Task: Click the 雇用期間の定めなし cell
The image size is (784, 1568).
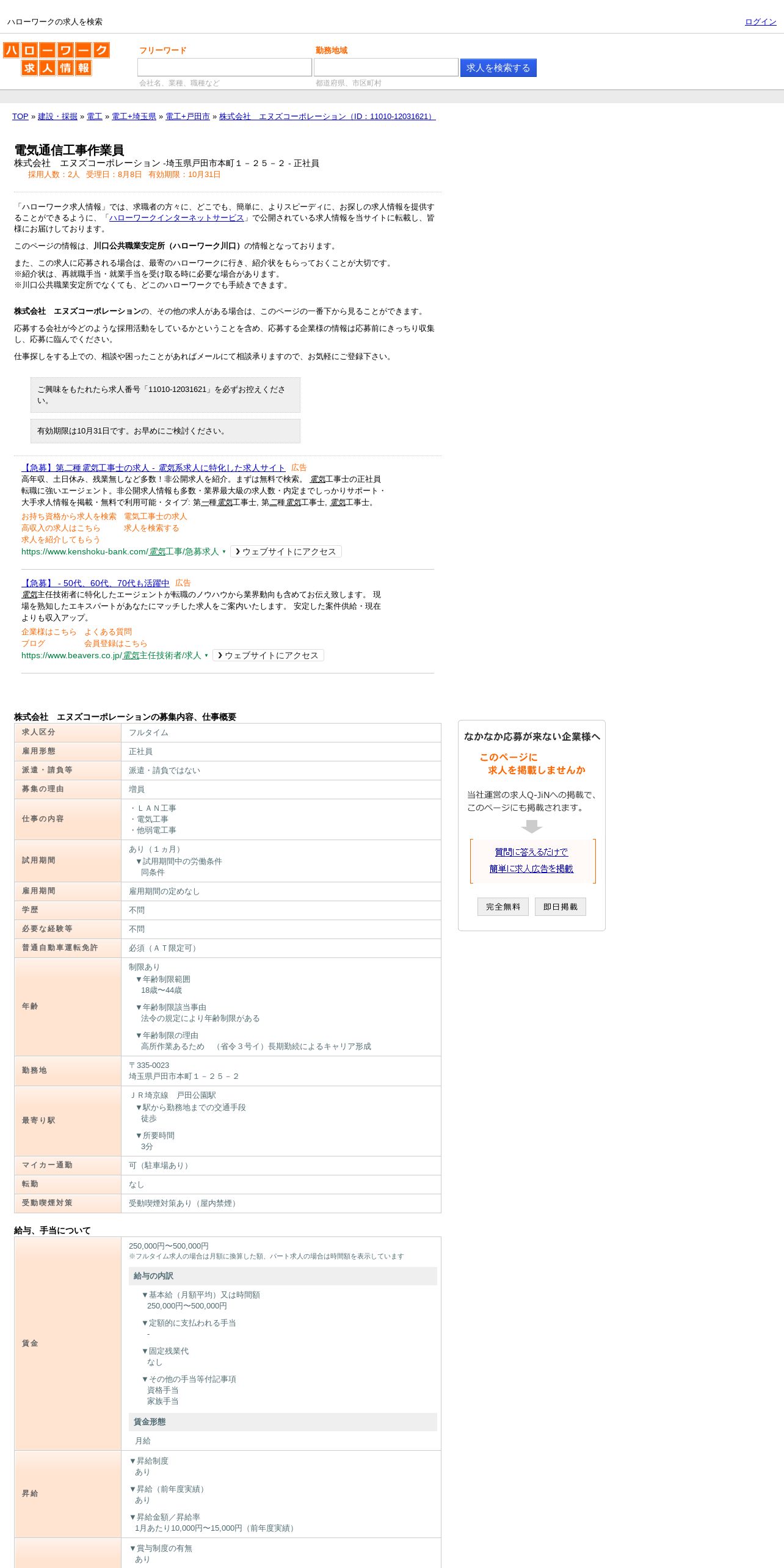Action: point(281,891)
